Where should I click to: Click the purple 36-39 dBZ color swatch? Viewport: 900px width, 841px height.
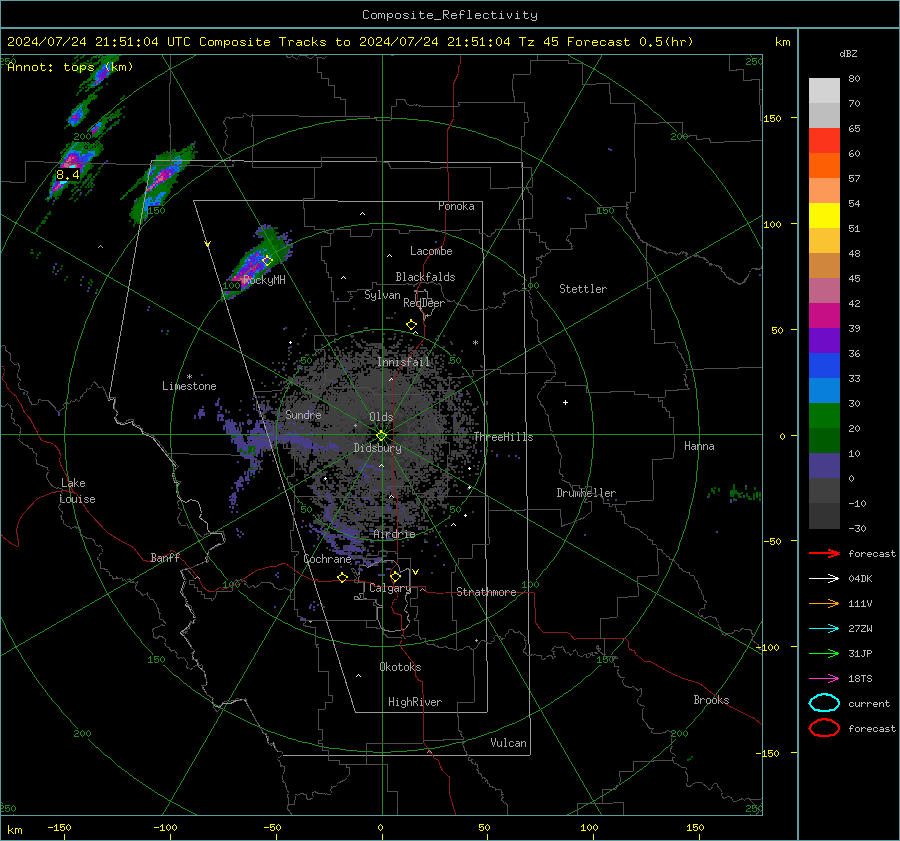click(824, 340)
